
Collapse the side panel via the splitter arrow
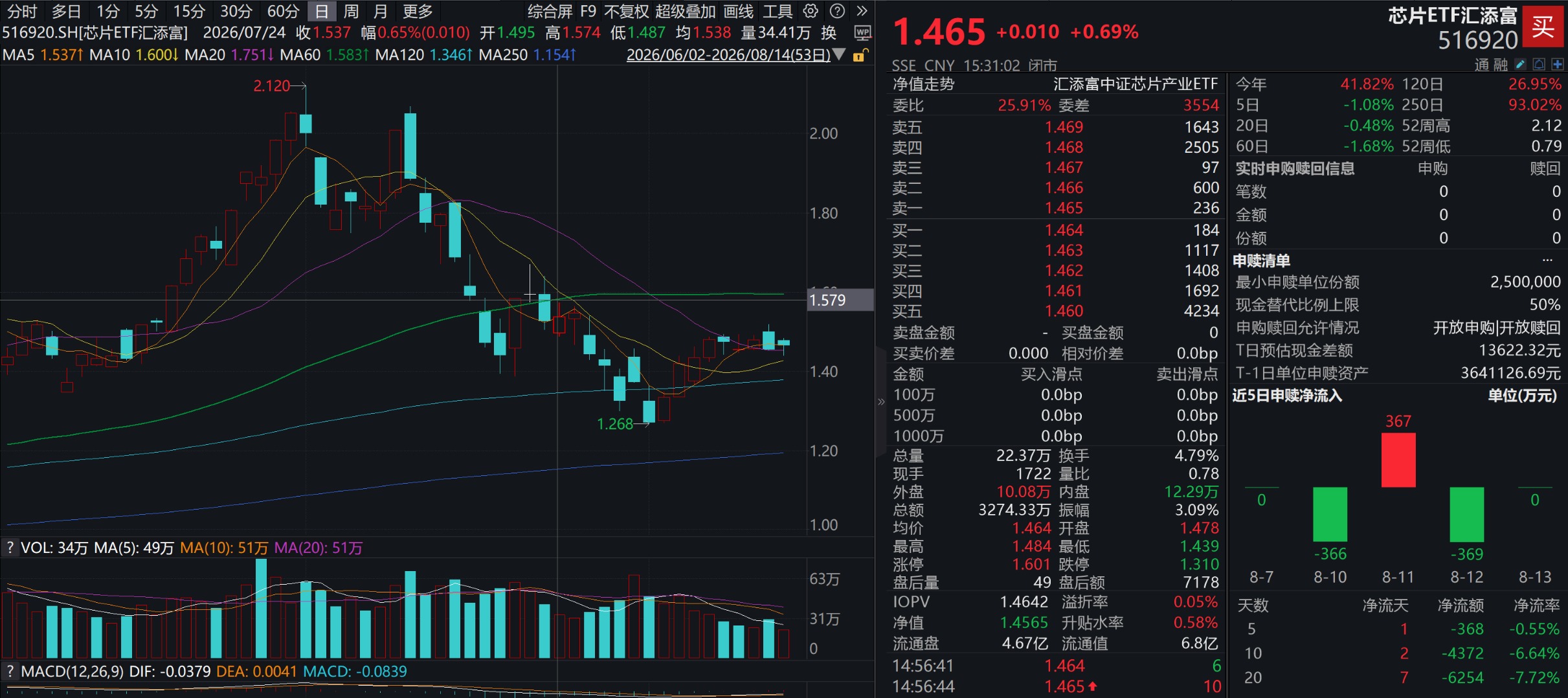[x=880, y=402]
